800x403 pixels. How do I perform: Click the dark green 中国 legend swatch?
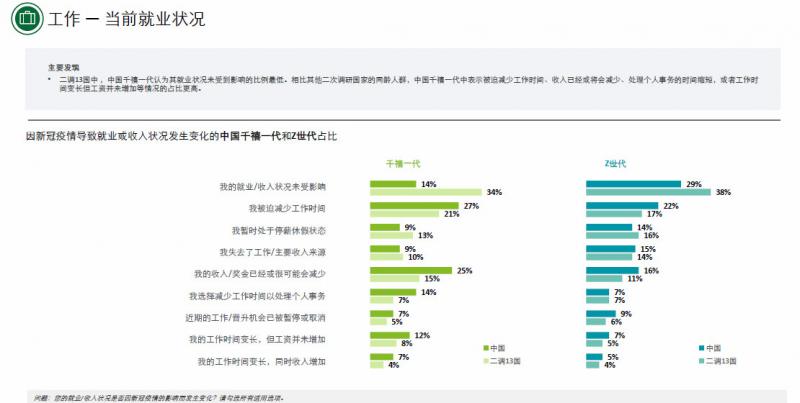[486, 348]
